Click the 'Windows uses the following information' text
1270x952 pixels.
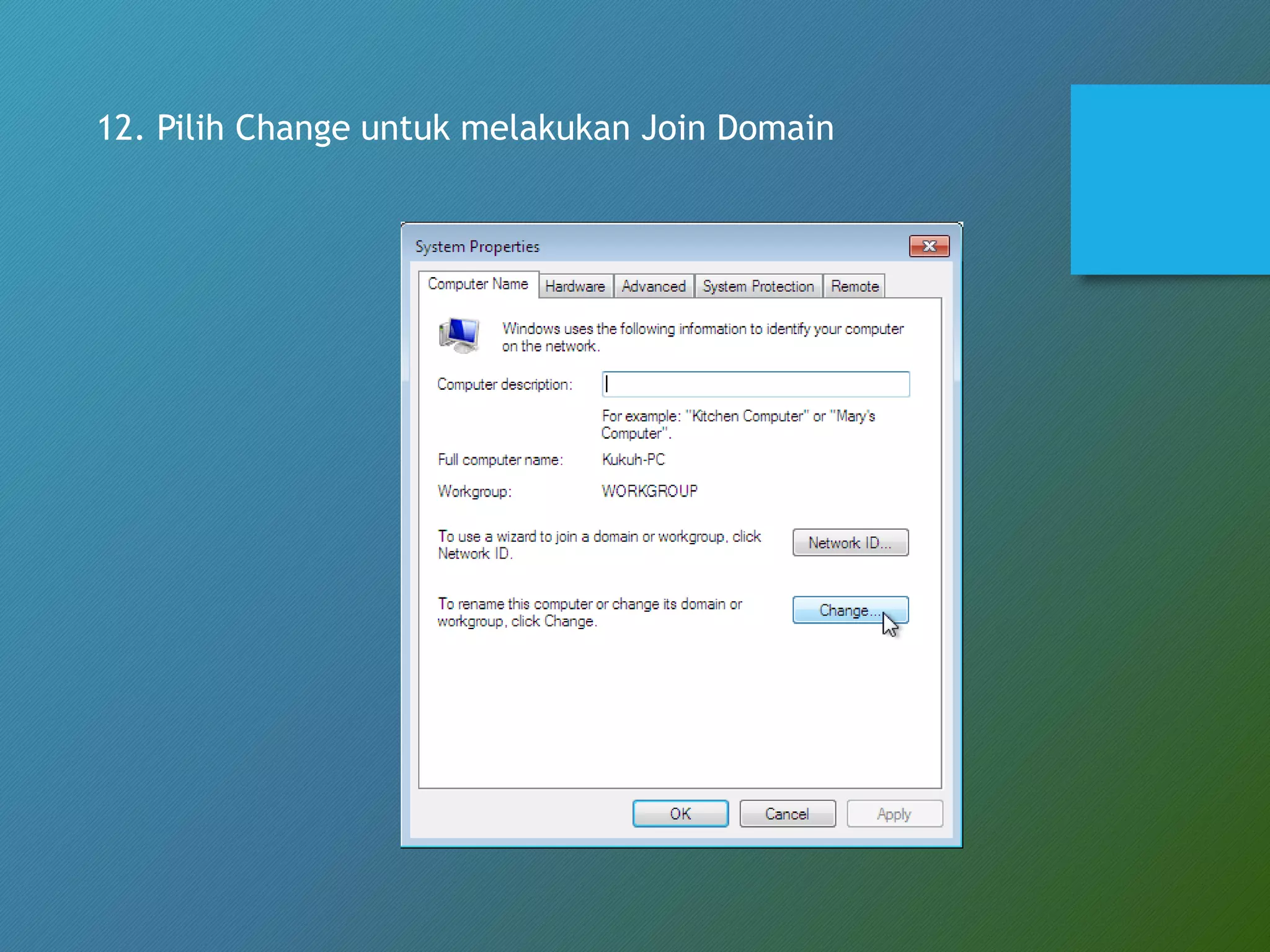tap(703, 337)
